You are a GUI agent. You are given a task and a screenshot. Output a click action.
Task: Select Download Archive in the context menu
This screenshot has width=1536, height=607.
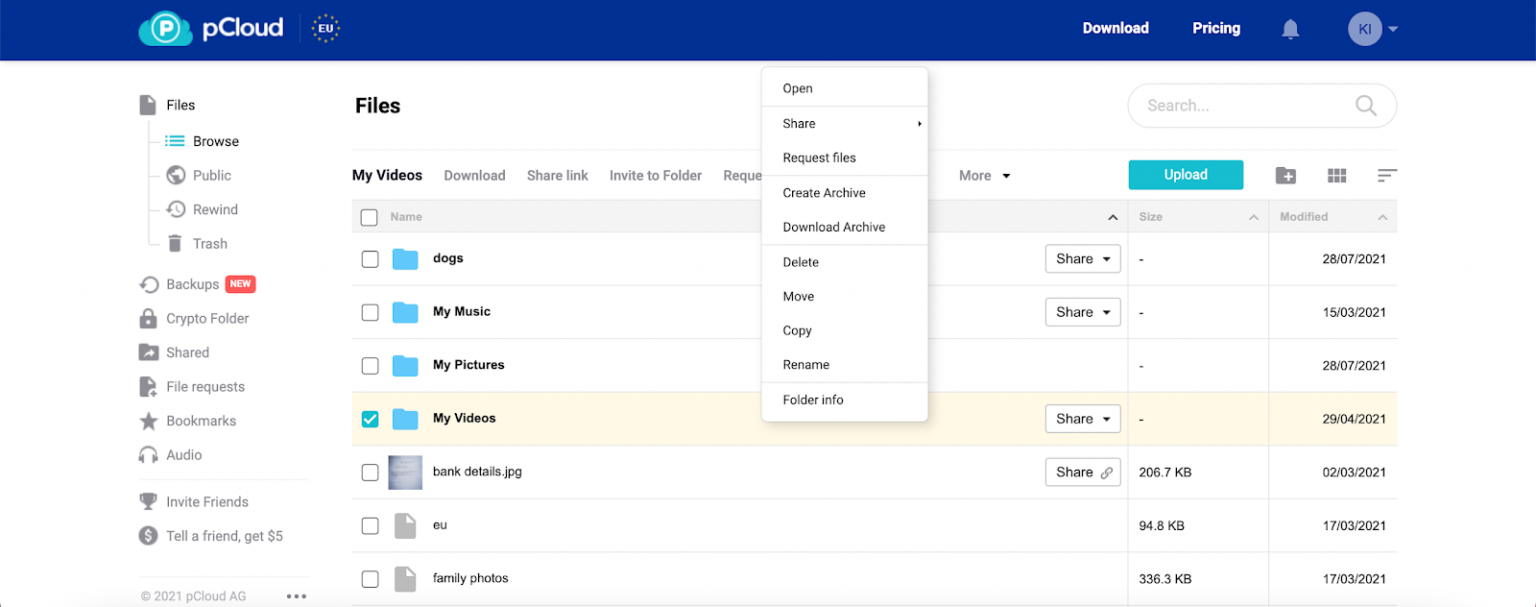click(x=833, y=227)
